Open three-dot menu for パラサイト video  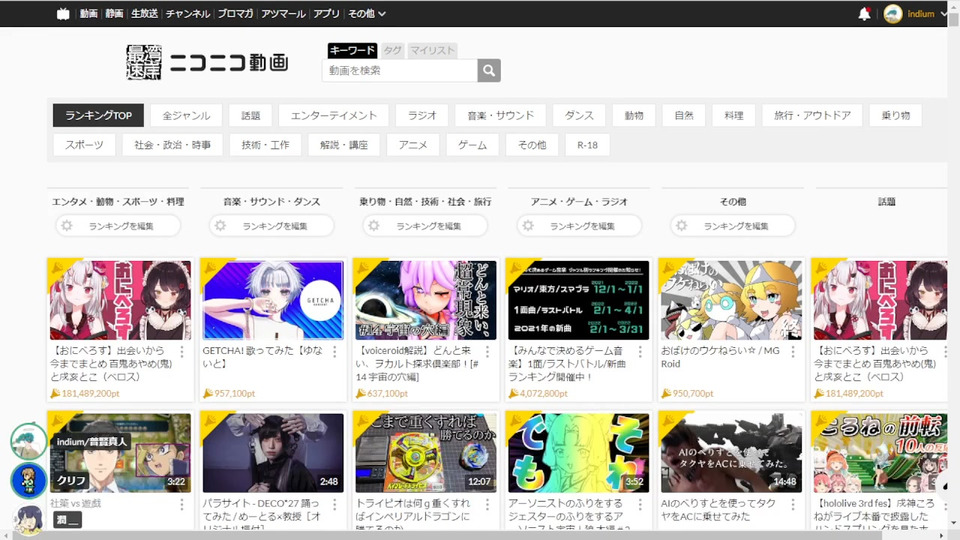click(x=334, y=504)
